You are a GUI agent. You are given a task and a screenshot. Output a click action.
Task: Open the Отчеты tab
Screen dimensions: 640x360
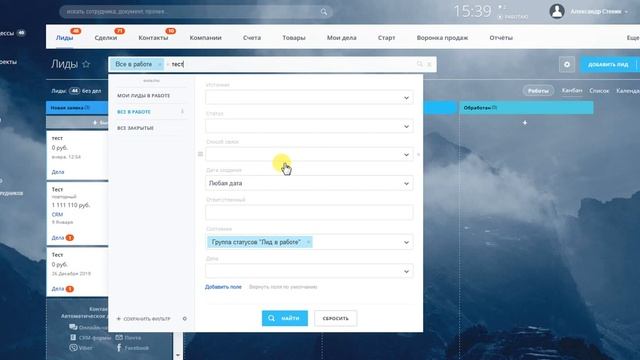[501, 38]
